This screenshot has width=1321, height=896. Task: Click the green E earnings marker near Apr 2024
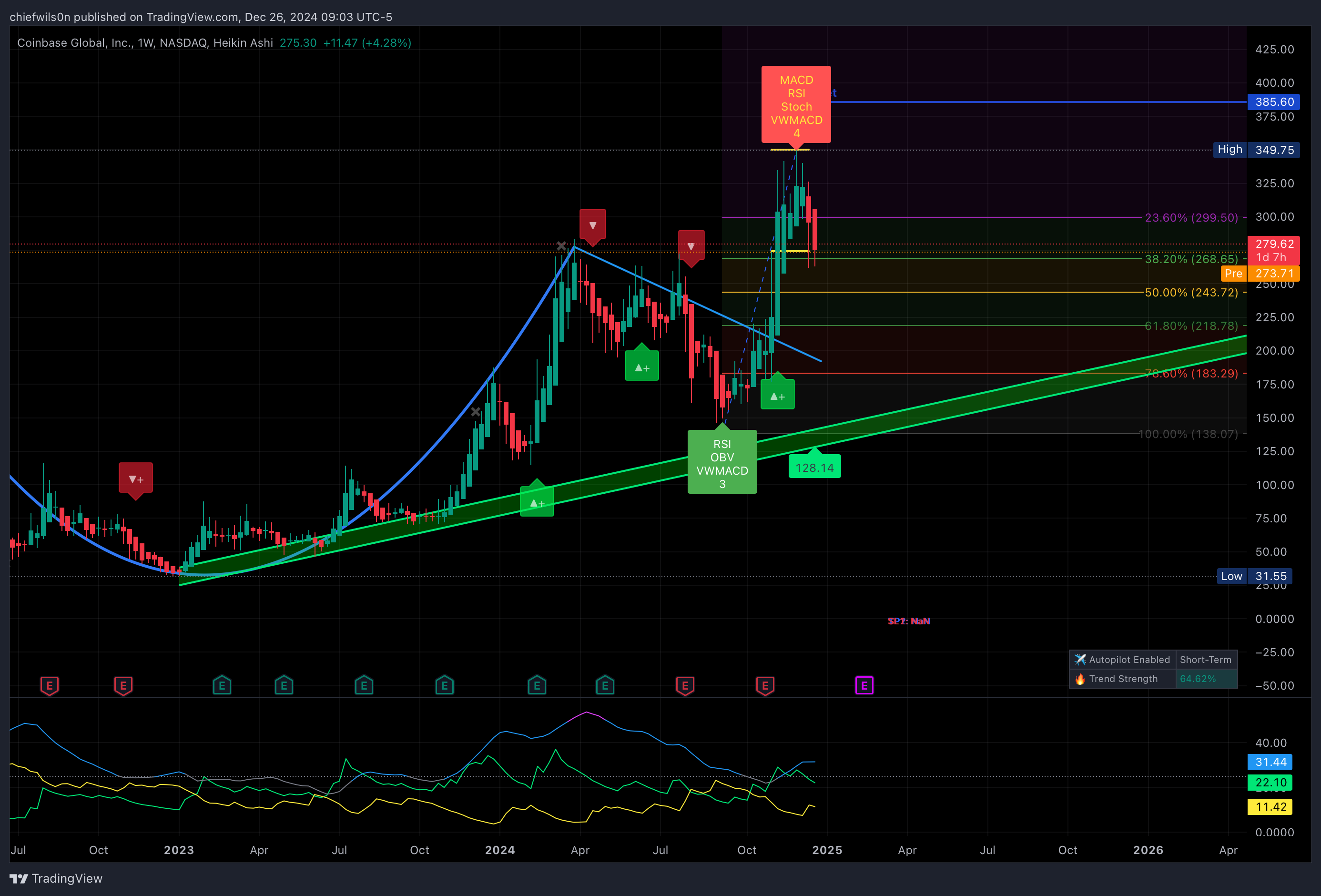click(x=605, y=686)
